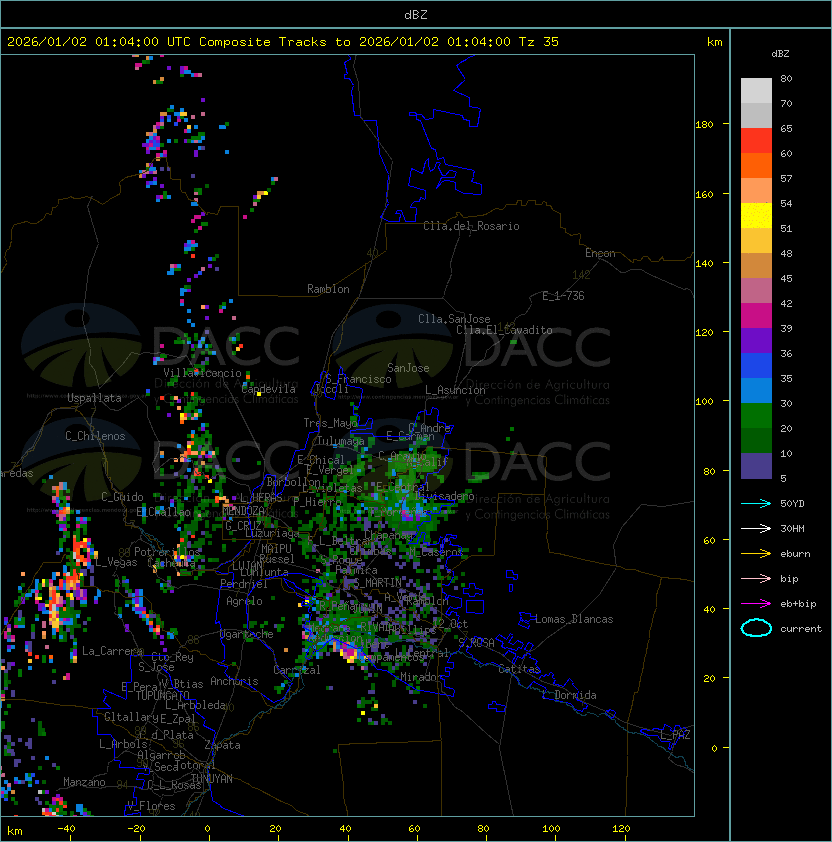
Task: Click the 'Zapata' map label
Action: [x=222, y=745]
